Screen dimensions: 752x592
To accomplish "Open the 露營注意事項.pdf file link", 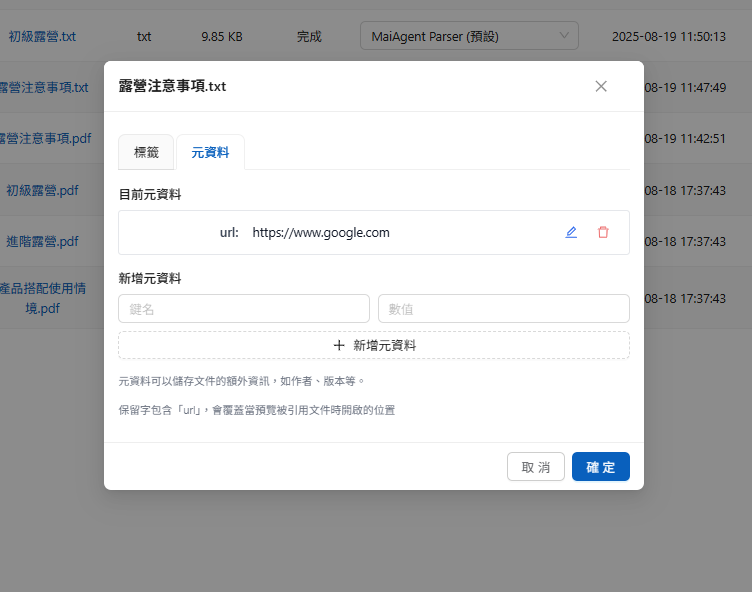I will pyautogui.click(x=46, y=138).
